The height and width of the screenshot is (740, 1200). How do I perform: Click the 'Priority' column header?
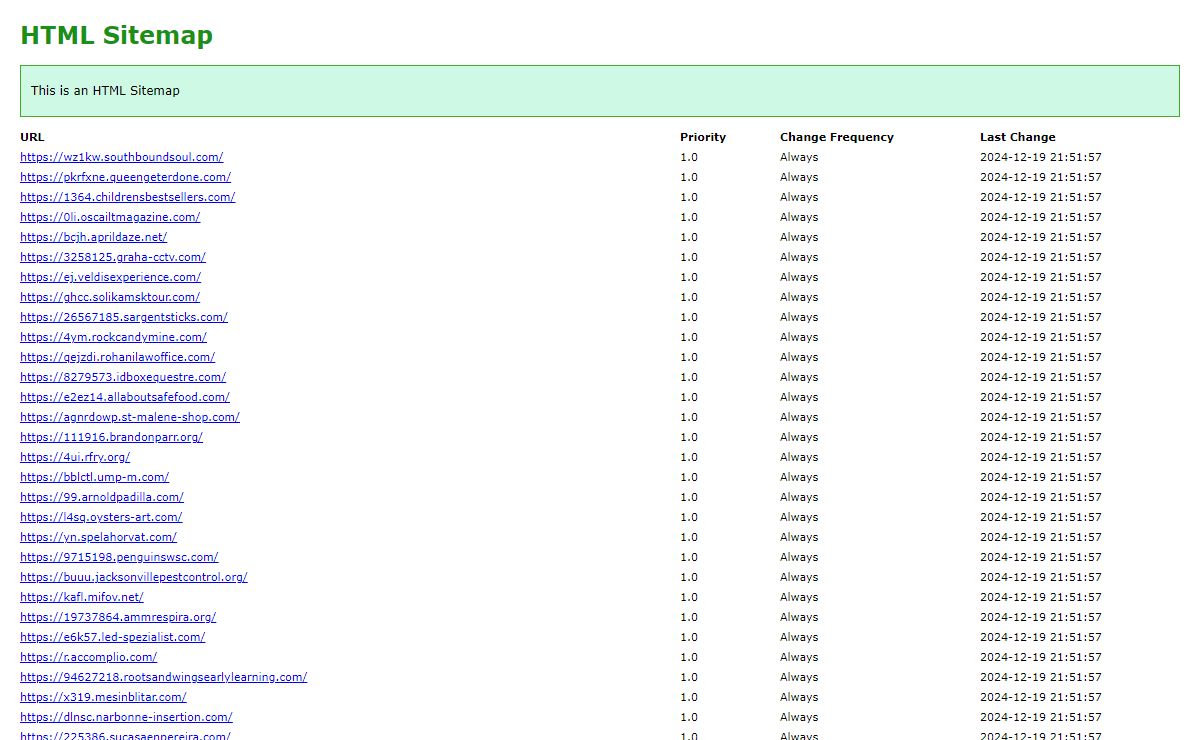coord(703,137)
